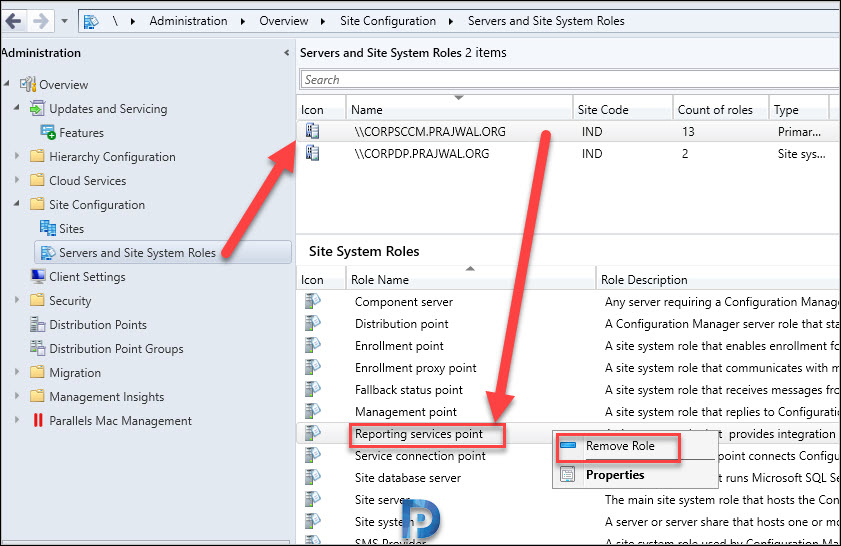The height and width of the screenshot is (546, 841).
Task: Expand the arrow after Overview in breadcrumb
Action: [323, 21]
